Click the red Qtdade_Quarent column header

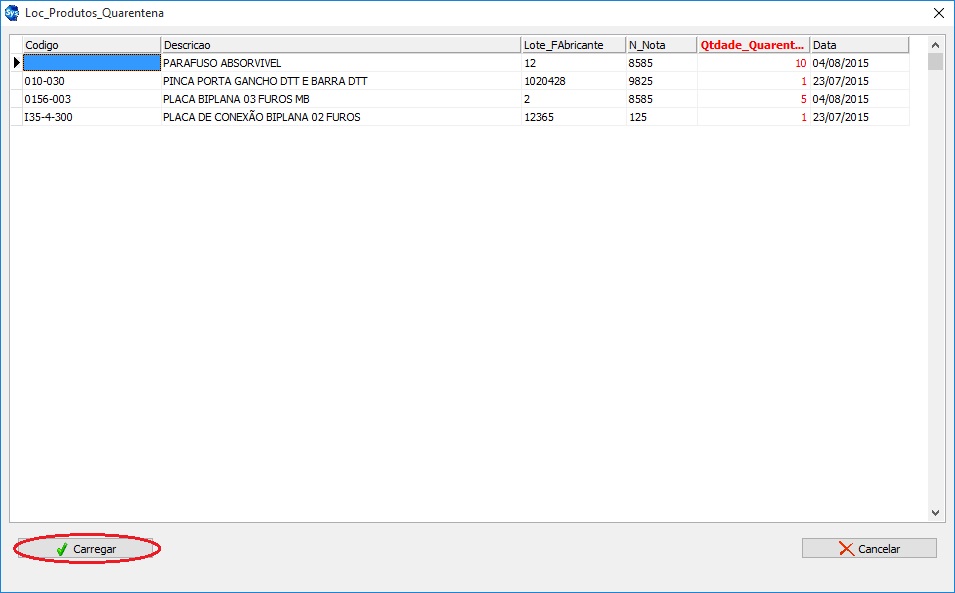point(752,45)
